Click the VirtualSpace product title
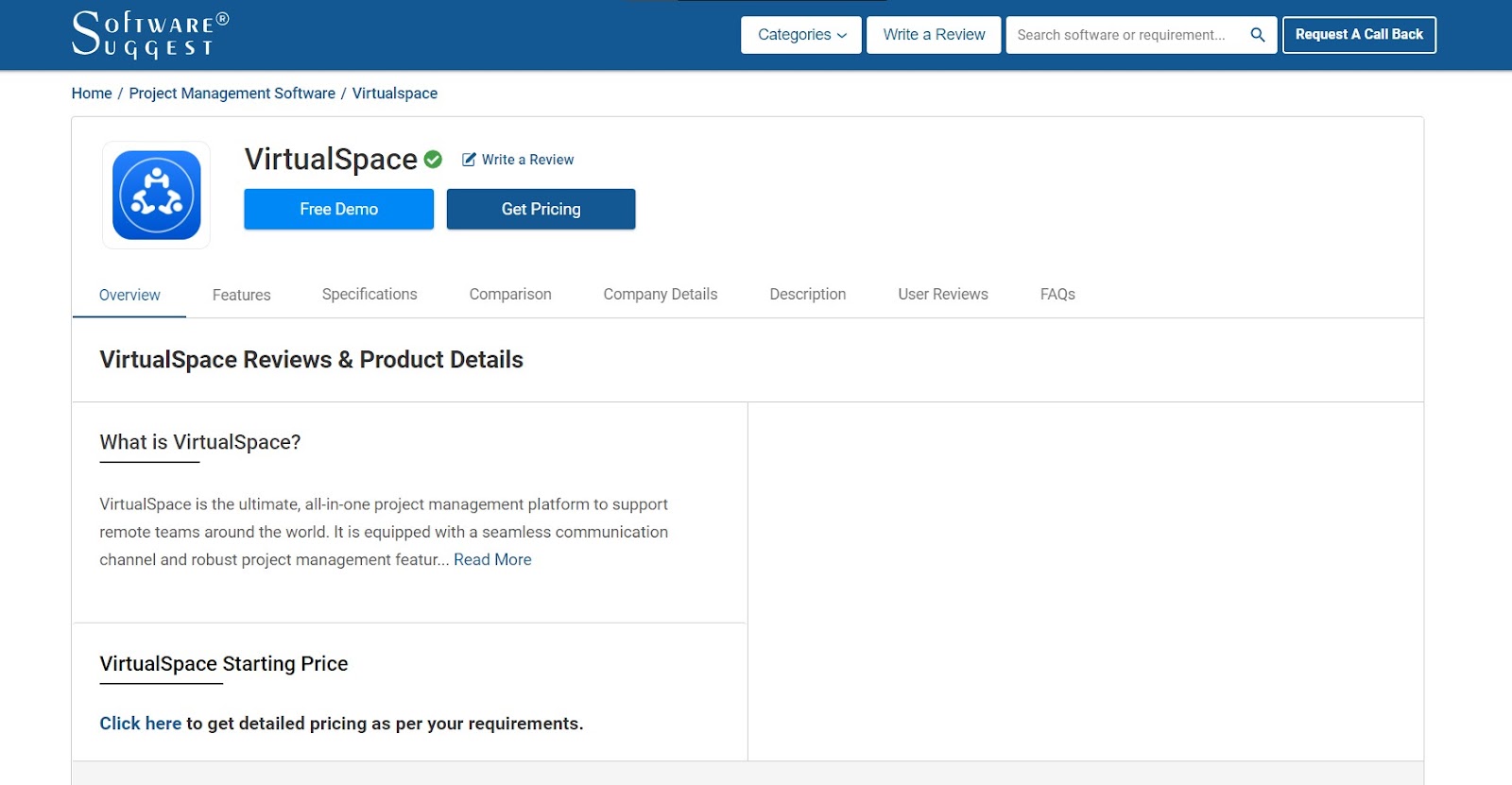The width and height of the screenshot is (1512, 785). pyautogui.click(x=331, y=160)
